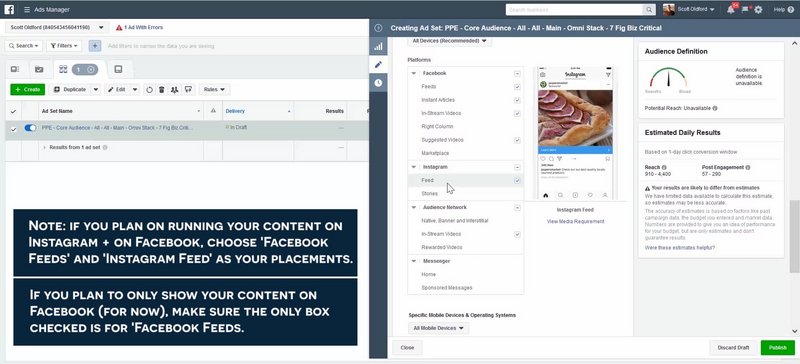Switch to the Account Overview tab

[15, 69]
